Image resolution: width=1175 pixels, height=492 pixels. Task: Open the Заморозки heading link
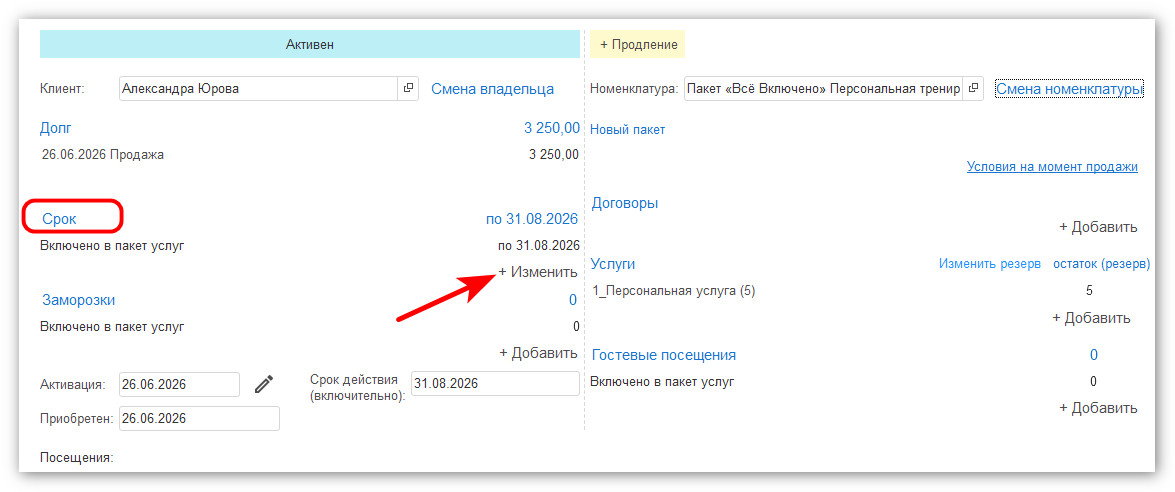tap(79, 300)
